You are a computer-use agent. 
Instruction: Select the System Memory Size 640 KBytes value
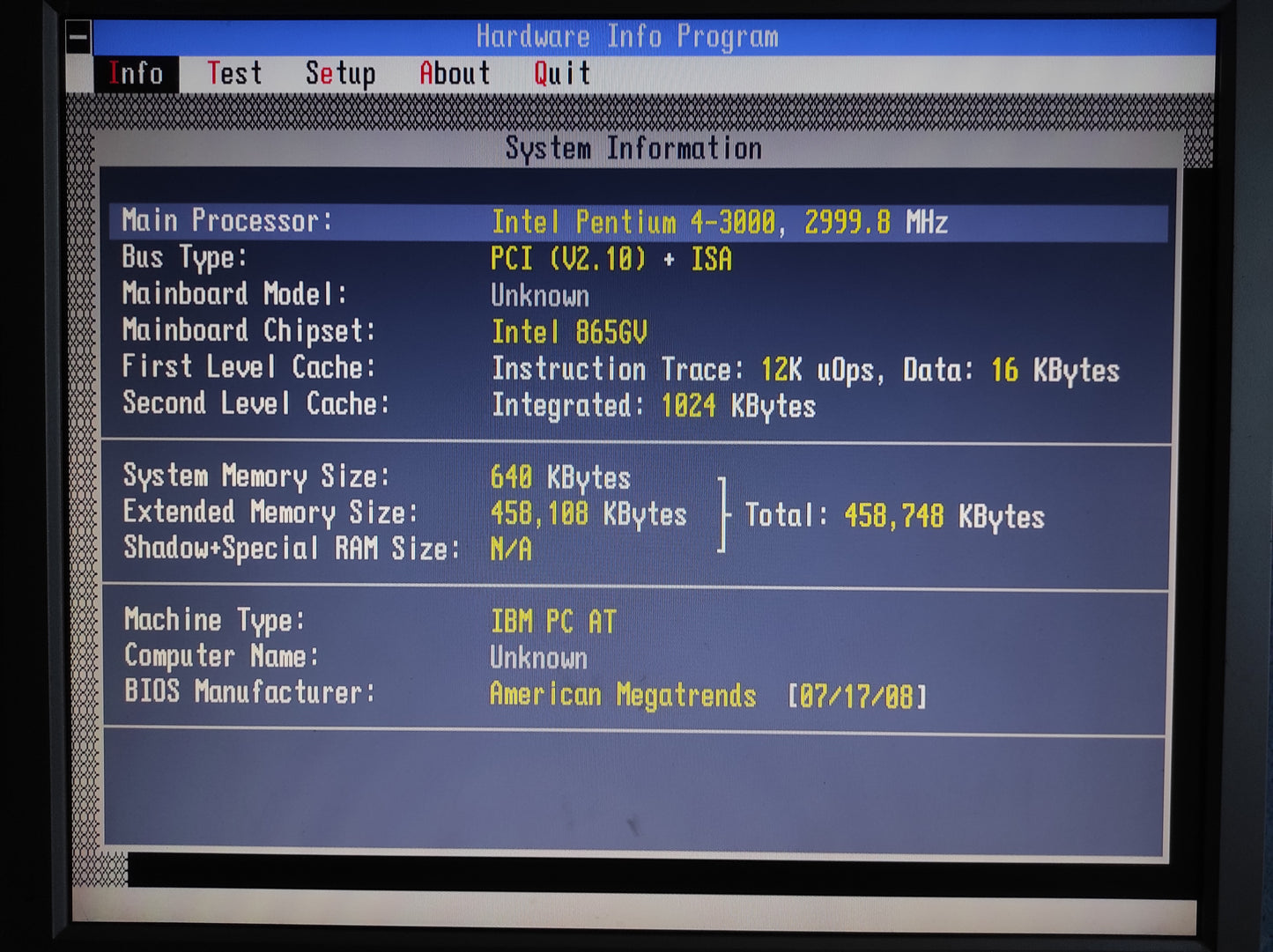560,477
